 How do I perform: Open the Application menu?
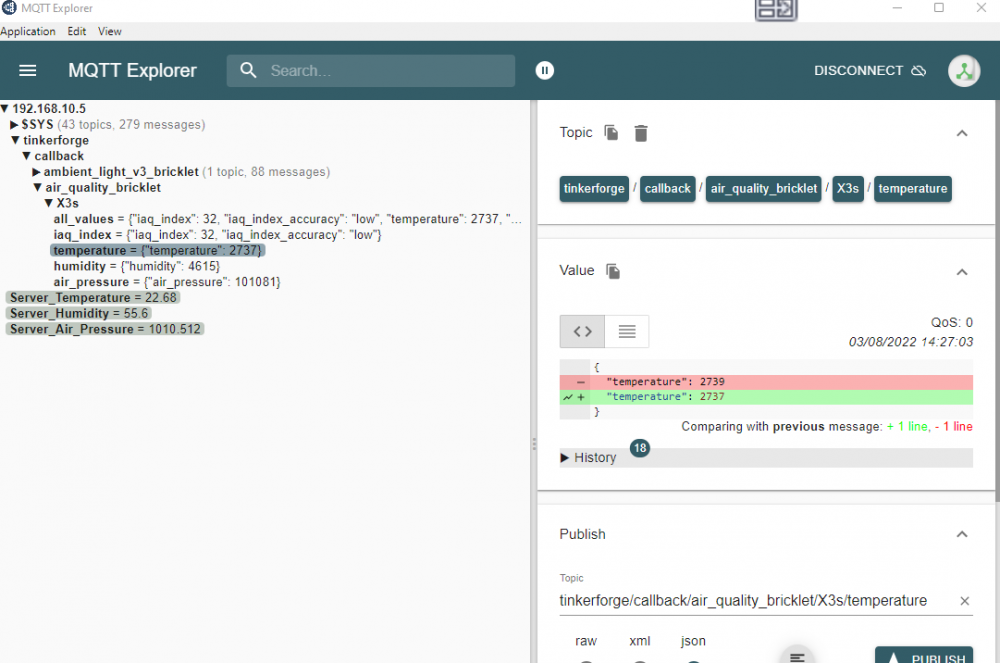28,31
